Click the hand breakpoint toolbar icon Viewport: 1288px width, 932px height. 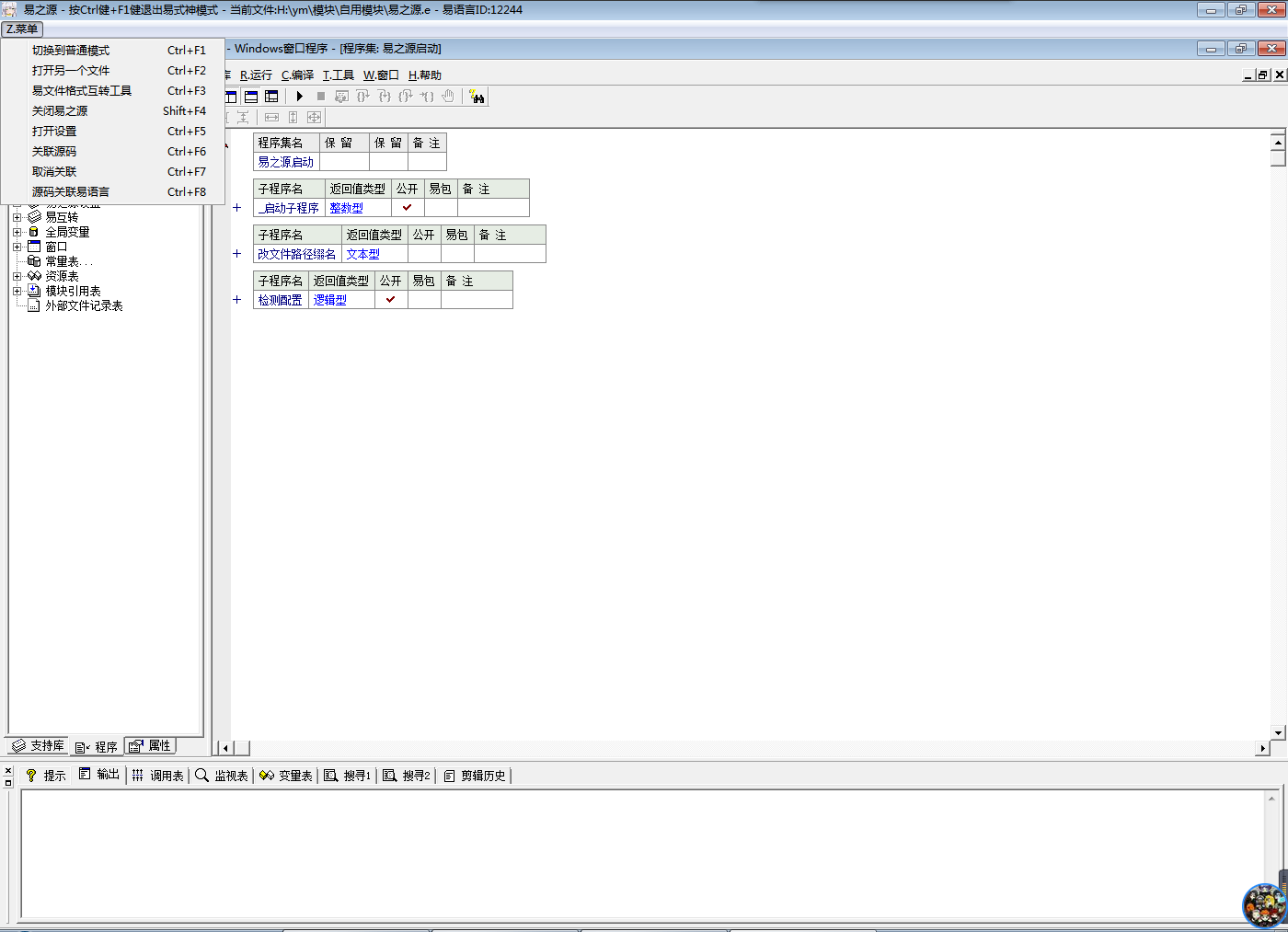[448, 96]
